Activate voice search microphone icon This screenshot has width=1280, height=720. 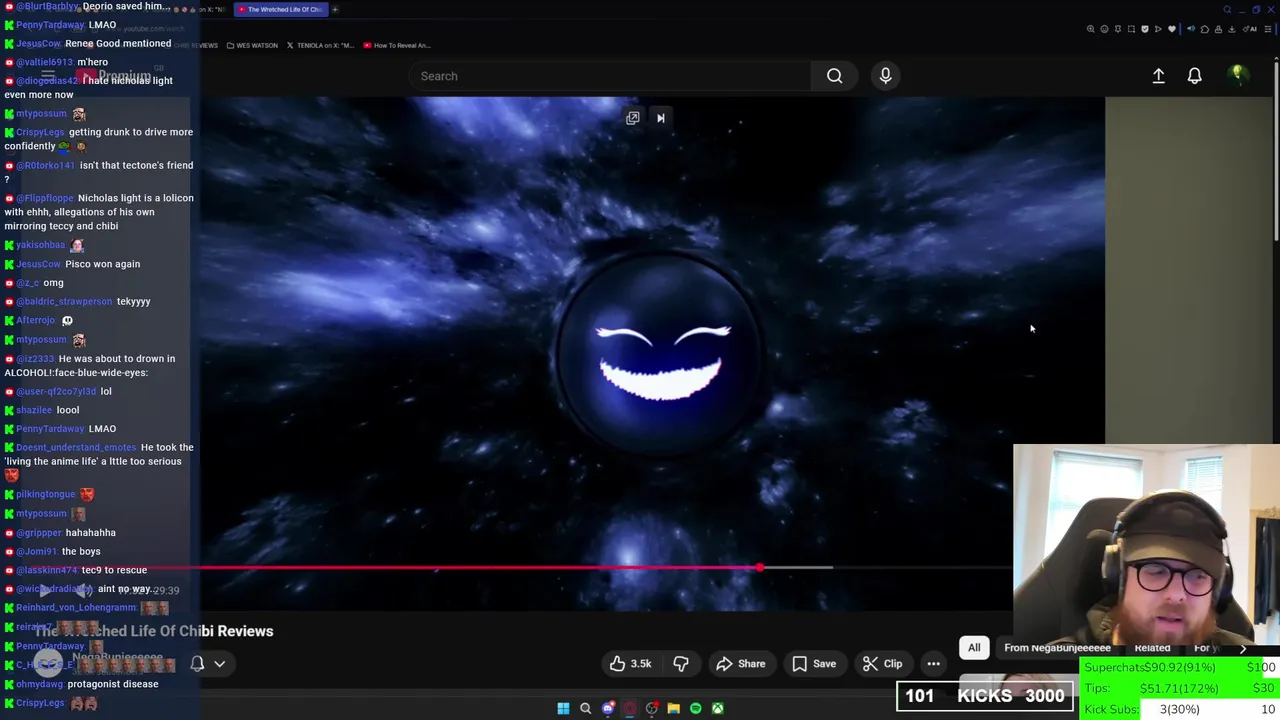coord(885,76)
